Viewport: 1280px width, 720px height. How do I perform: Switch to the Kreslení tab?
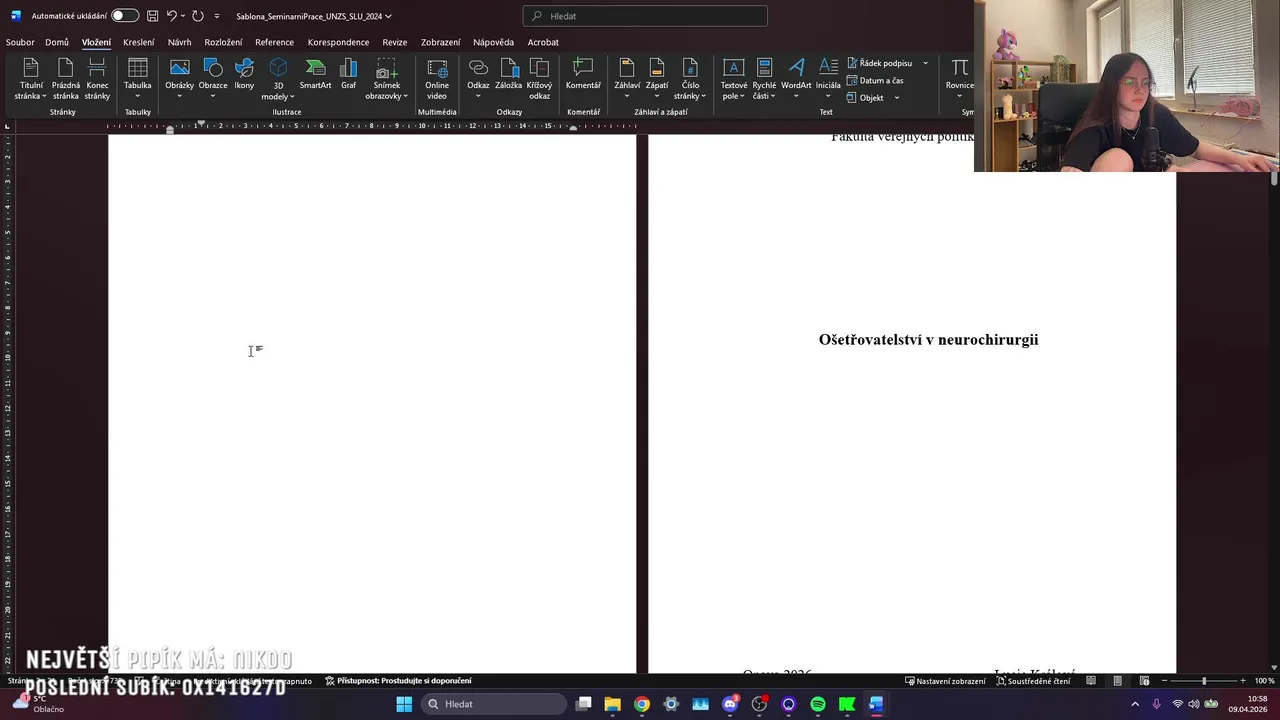pyautogui.click(x=139, y=42)
